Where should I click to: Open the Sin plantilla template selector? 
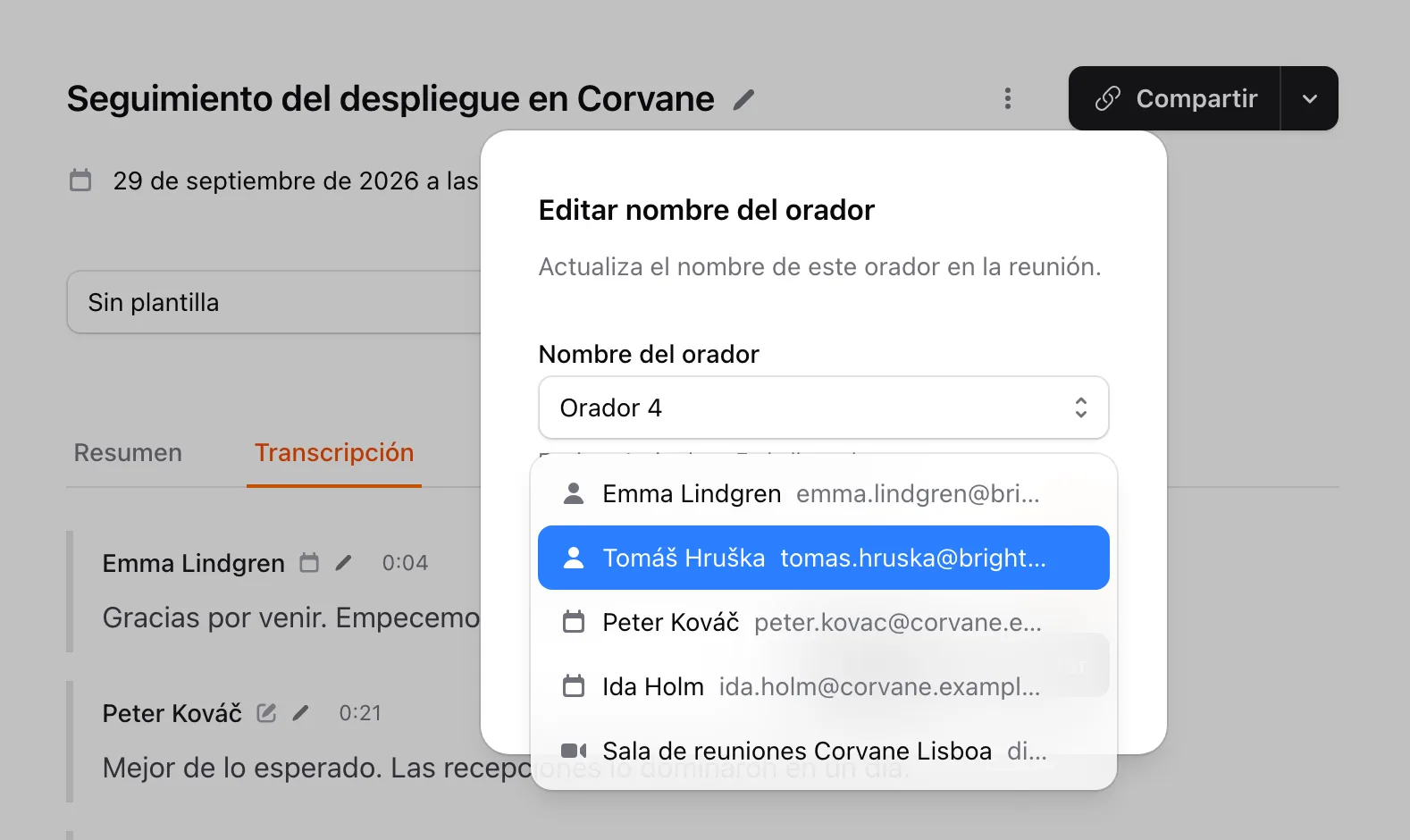coord(274,302)
